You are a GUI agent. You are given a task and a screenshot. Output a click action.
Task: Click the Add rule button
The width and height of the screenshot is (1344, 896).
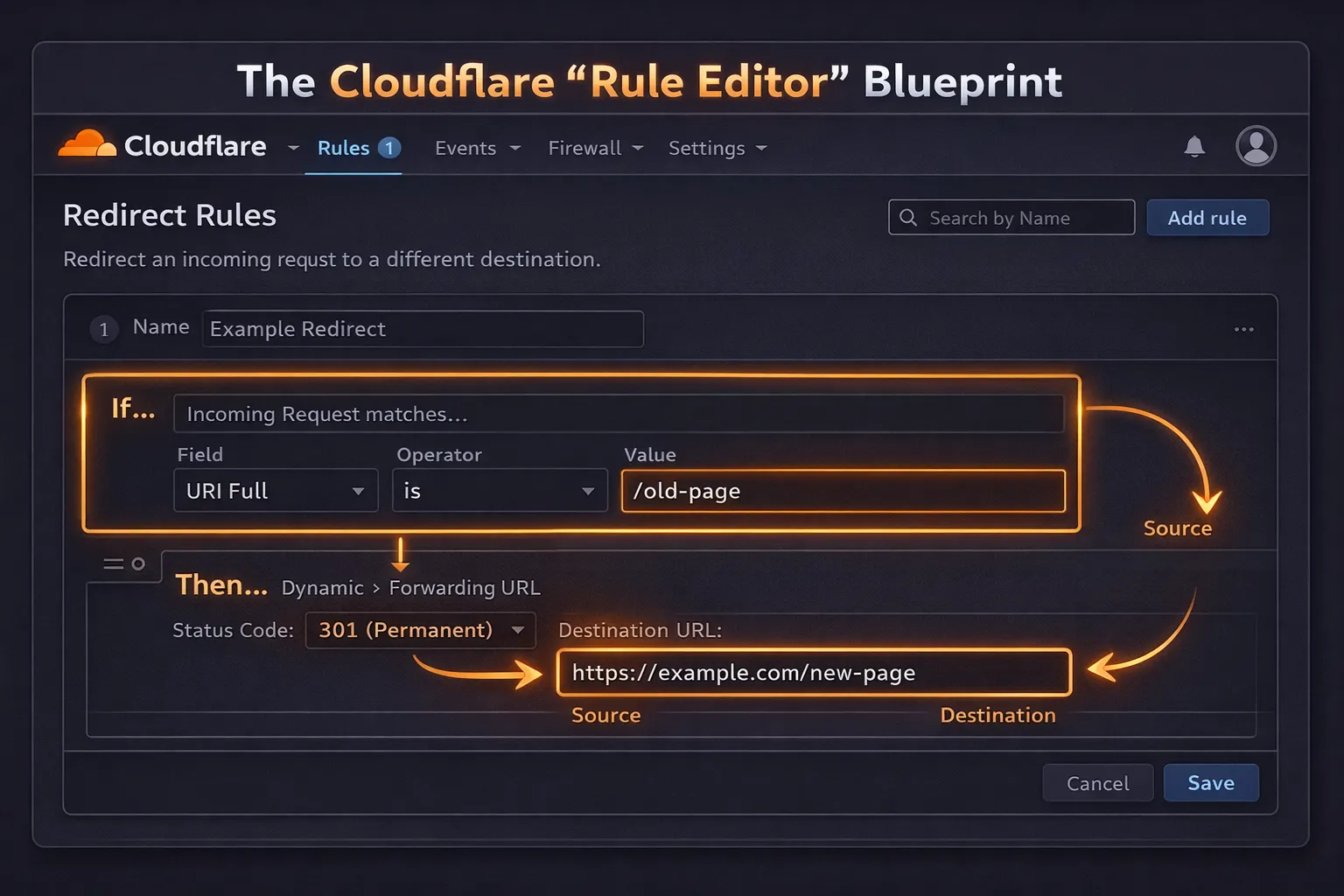point(1207,217)
